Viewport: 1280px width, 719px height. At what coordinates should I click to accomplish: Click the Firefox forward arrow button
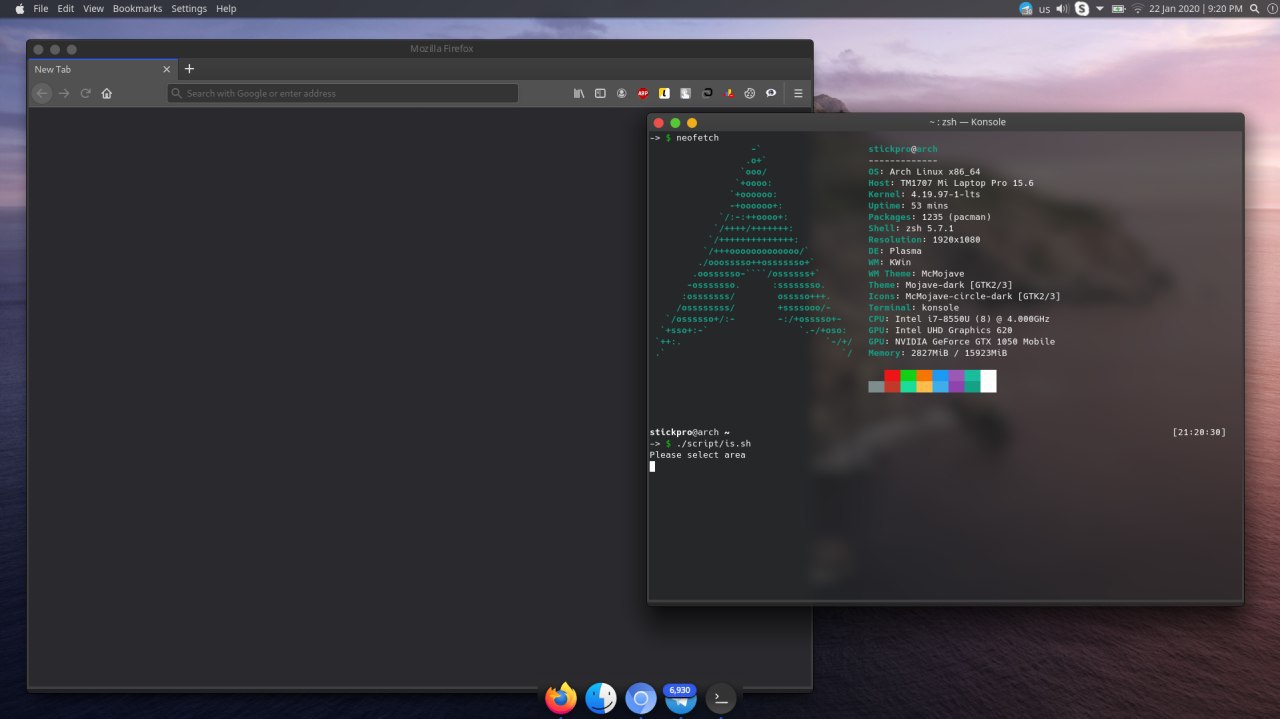[x=64, y=93]
